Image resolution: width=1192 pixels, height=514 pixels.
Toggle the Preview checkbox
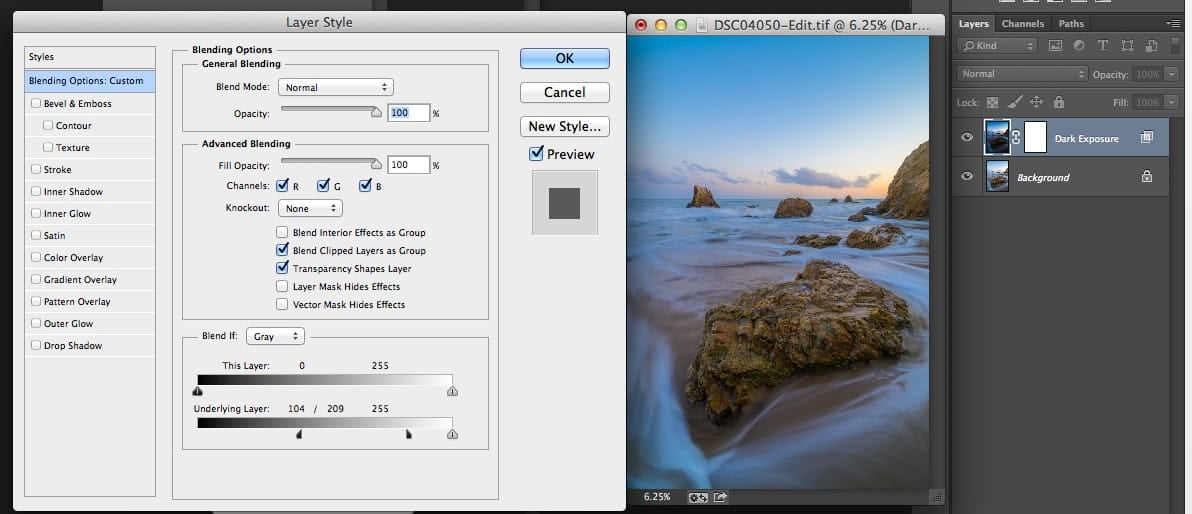pyautogui.click(x=537, y=154)
